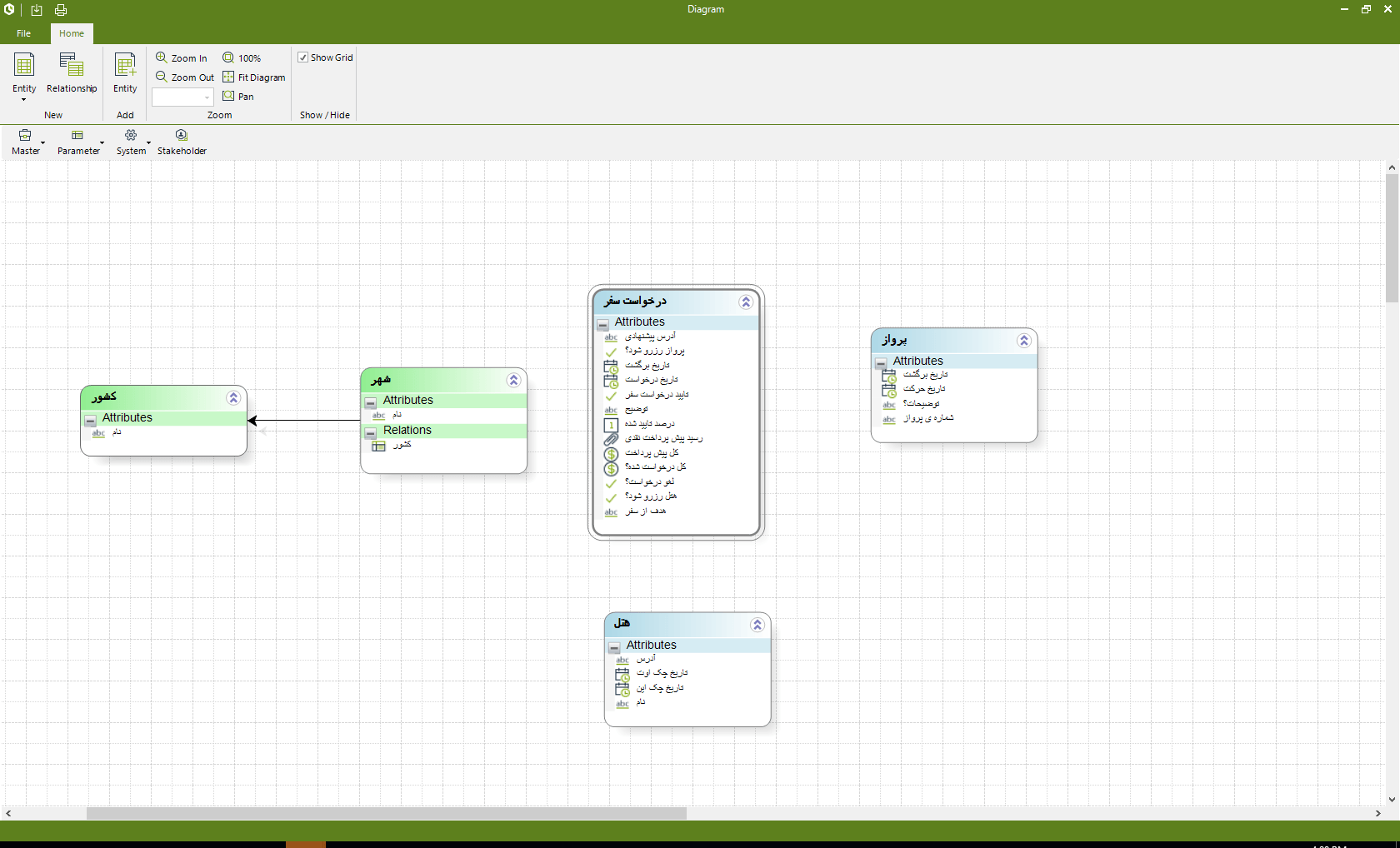Click the scroll-right arrow of horizontal scrollbar
The image size is (1400, 848).
click(x=1378, y=813)
